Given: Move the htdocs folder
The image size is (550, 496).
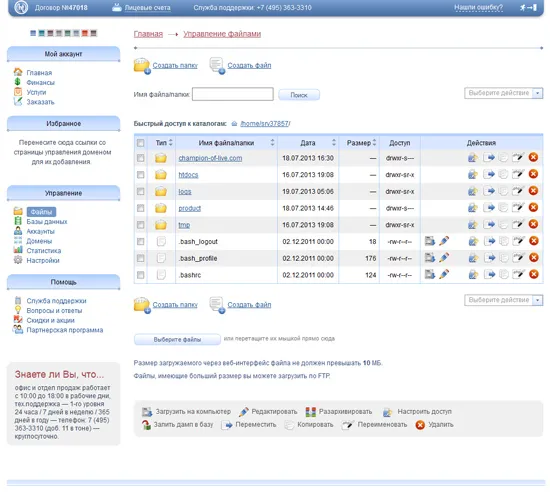Looking at the screenshot, I should point(489,174).
